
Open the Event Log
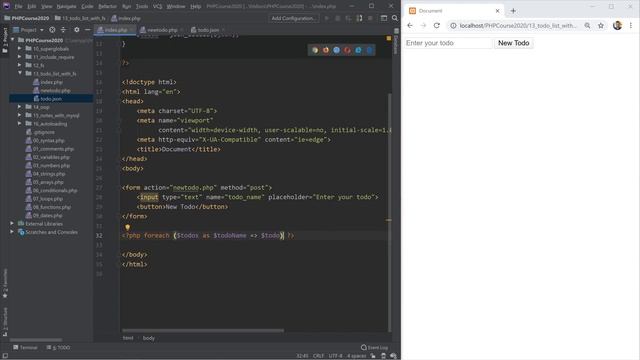click(374, 347)
